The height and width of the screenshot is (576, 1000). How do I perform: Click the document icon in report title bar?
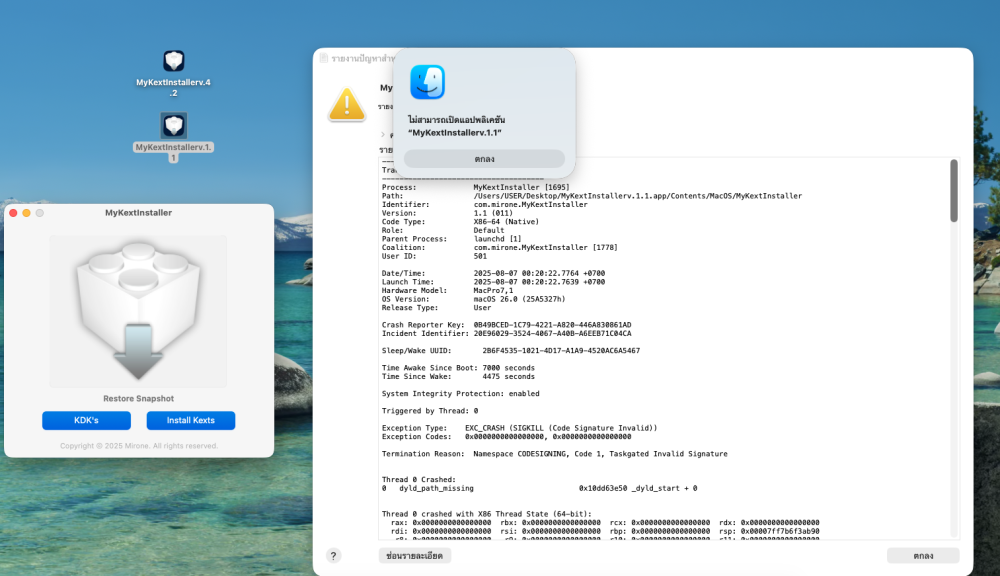tap(324, 59)
